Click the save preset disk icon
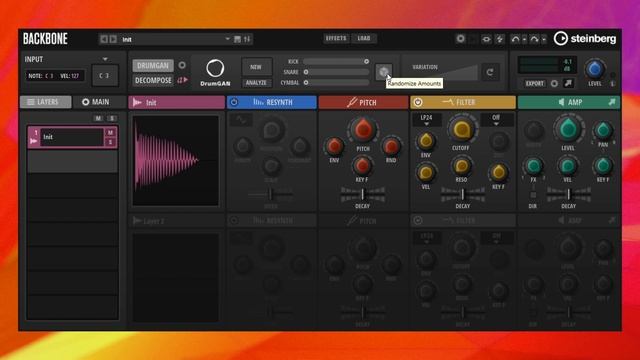The height and width of the screenshot is (360, 640). click(x=238, y=39)
